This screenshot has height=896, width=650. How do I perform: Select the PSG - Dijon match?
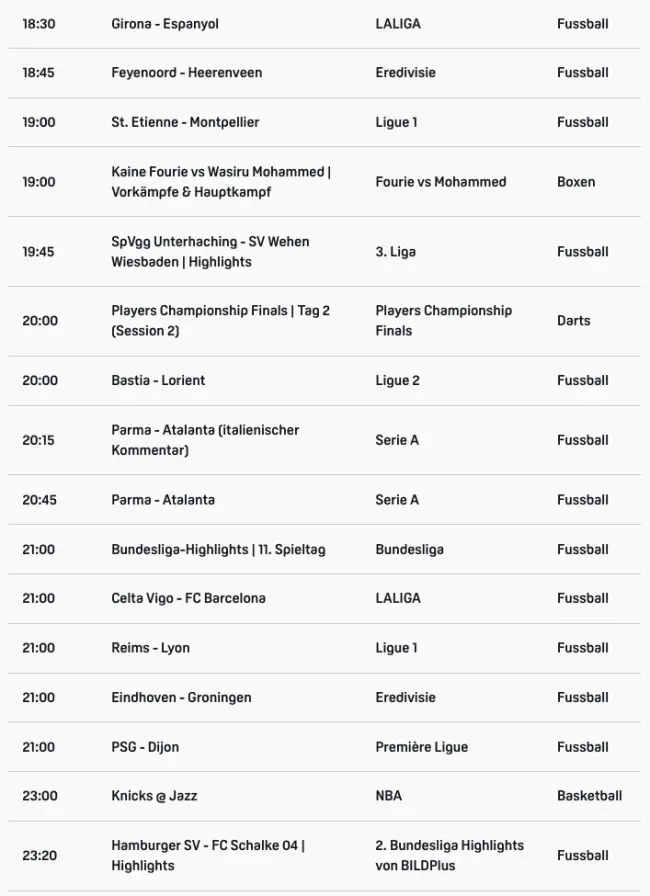tap(145, 747)
